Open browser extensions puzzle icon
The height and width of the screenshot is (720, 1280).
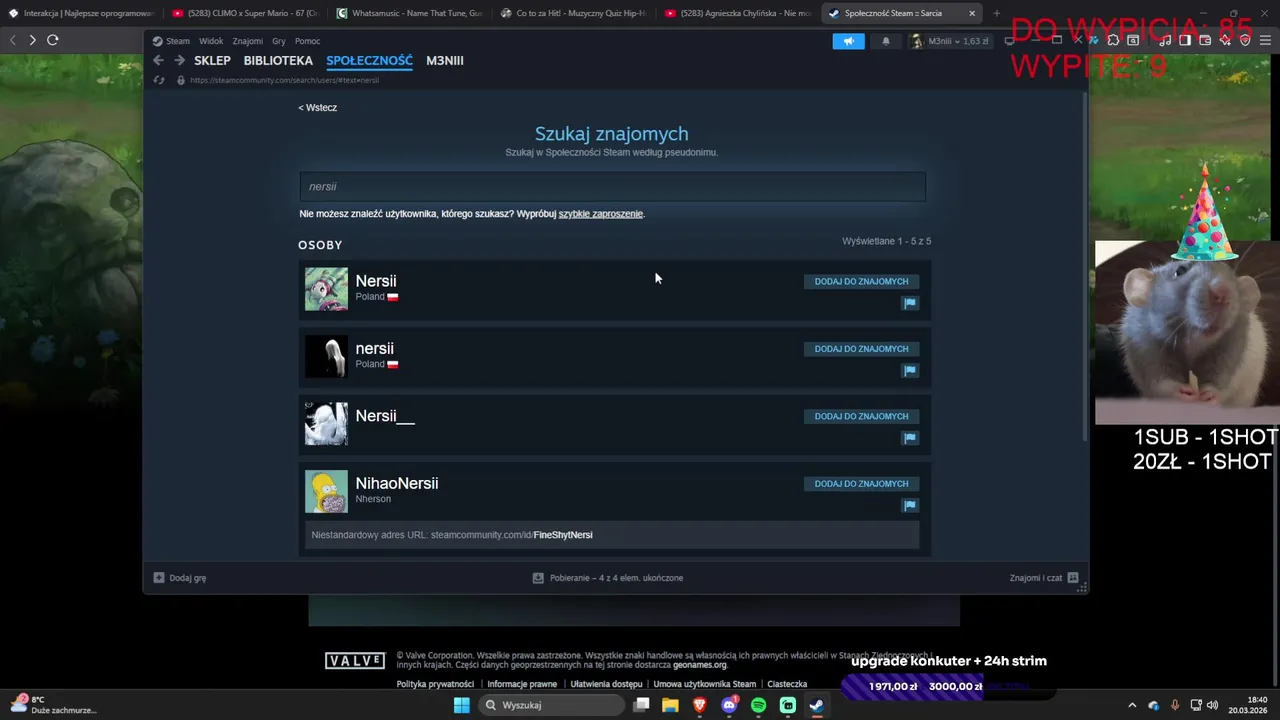[x=1113, y=40]
